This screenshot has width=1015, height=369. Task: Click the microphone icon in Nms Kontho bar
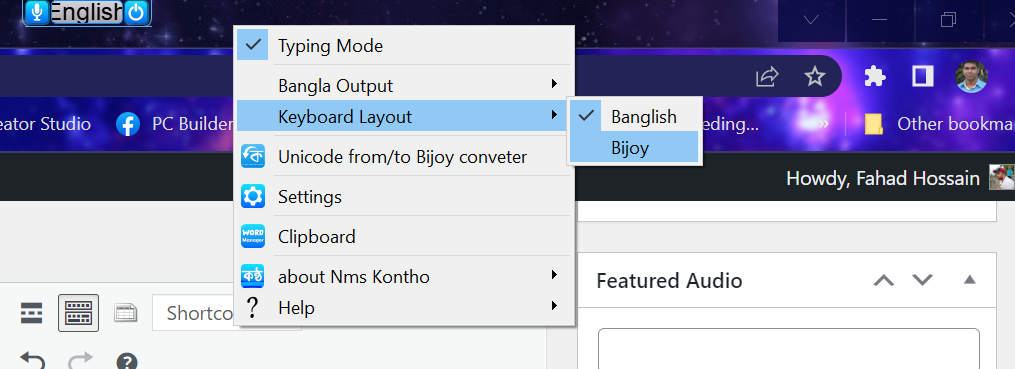tap(38, 12)
